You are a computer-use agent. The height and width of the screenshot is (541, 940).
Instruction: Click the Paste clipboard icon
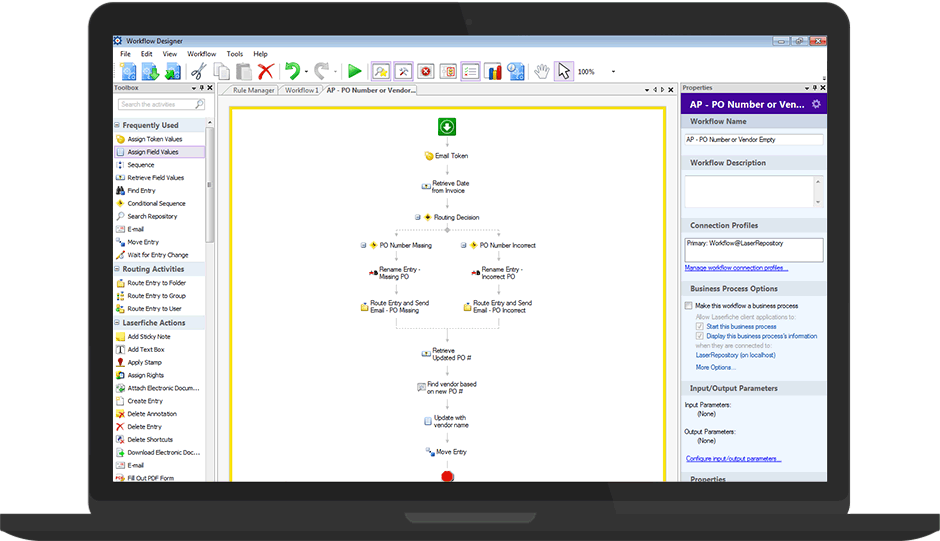(x=243, y=71)
